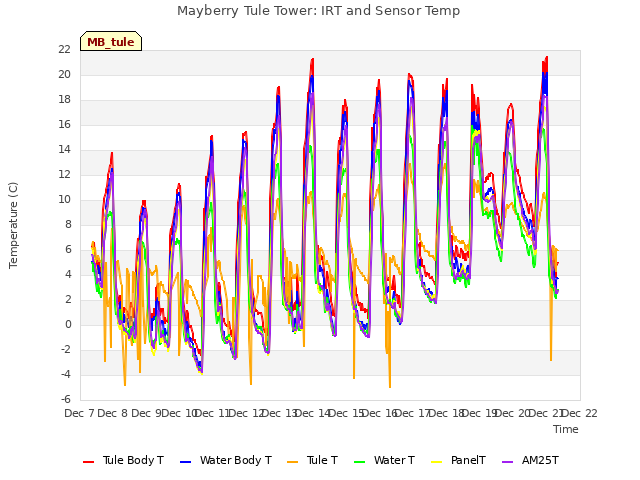Click the Dec 7 x-axis tick label

[79, 413]
